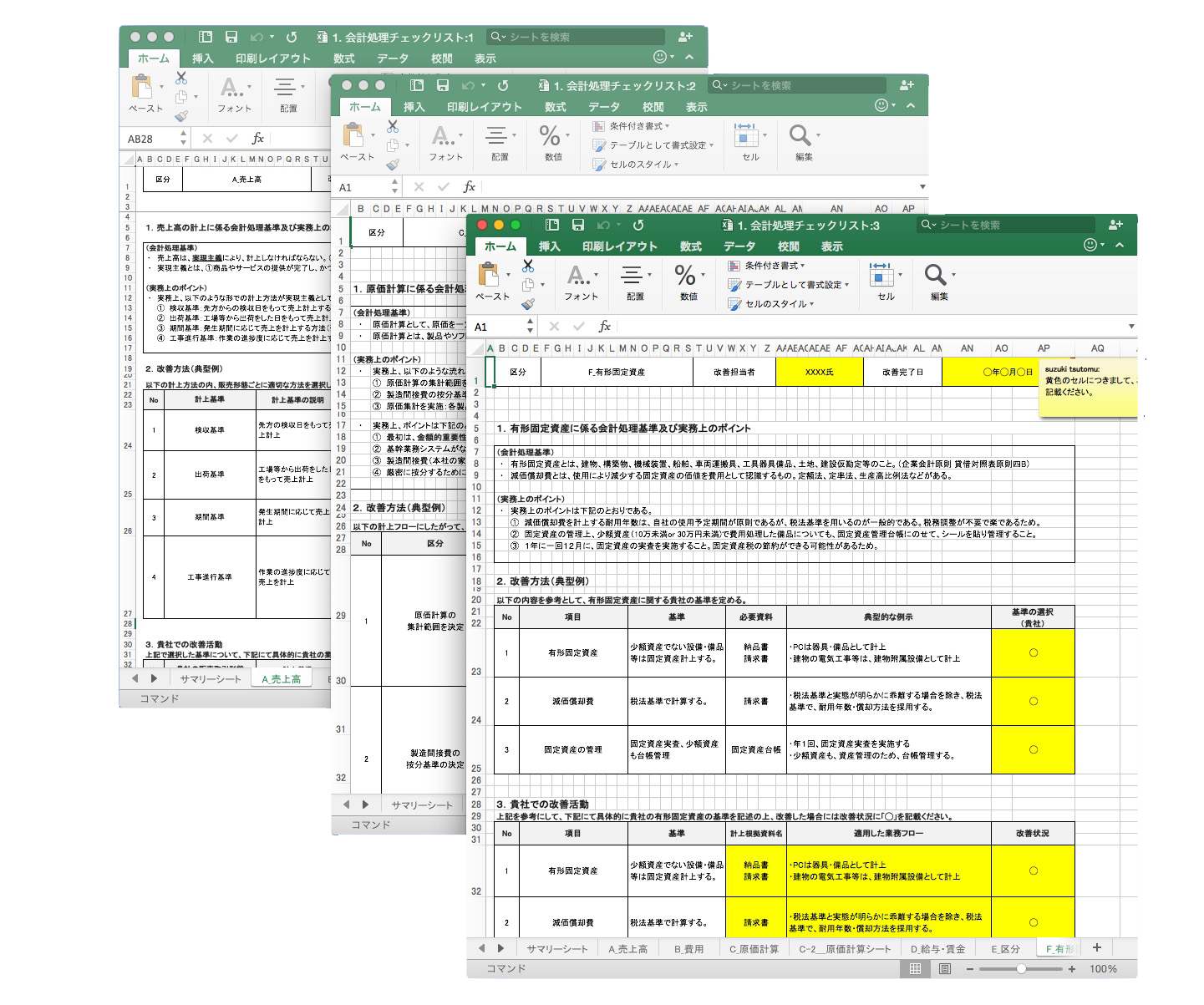Click the fx insert function icon in checklist:3
1204x1005 pixels.
point(605,327)
